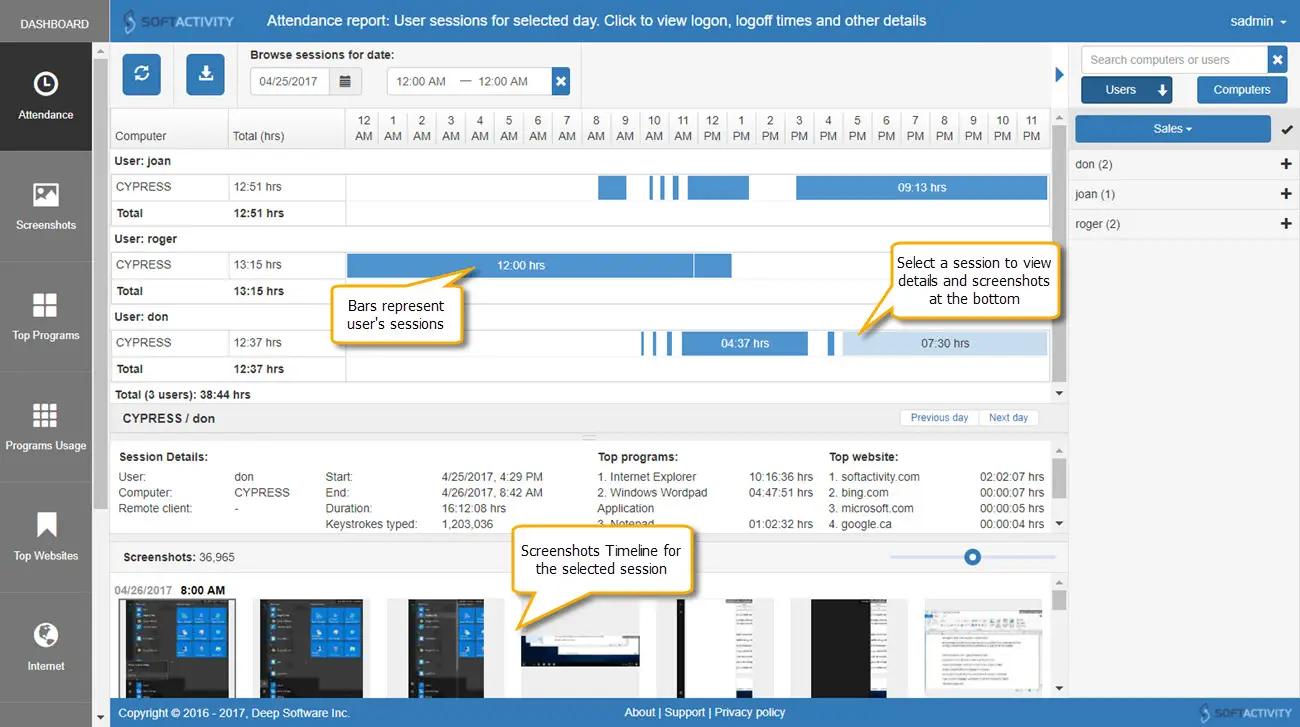
Task: Click the refresh sessions icon button
Action: [x=142, y=74]
